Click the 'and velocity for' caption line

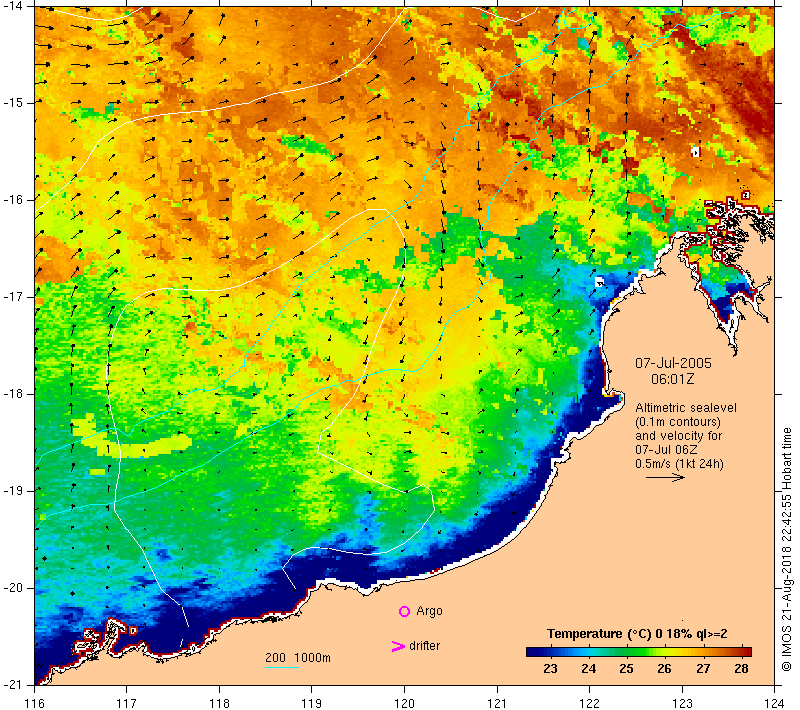tap(679, 436)
